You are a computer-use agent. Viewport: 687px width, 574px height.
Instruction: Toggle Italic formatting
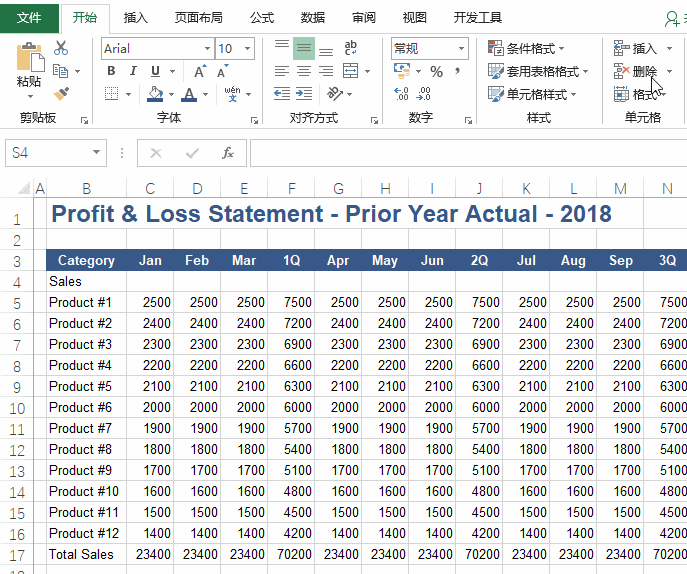133,71
